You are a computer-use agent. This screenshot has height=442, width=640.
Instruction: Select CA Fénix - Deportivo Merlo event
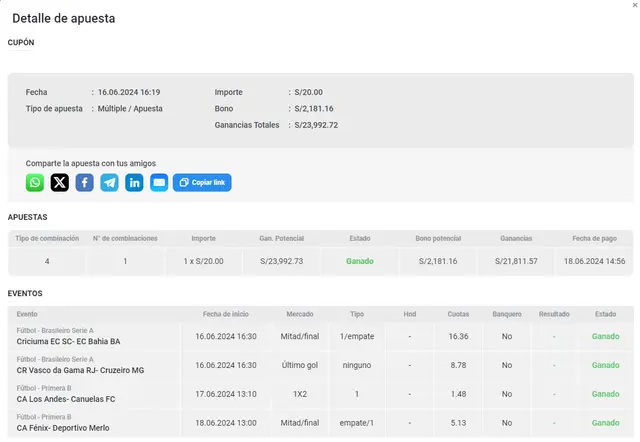(x=63, y=428)
